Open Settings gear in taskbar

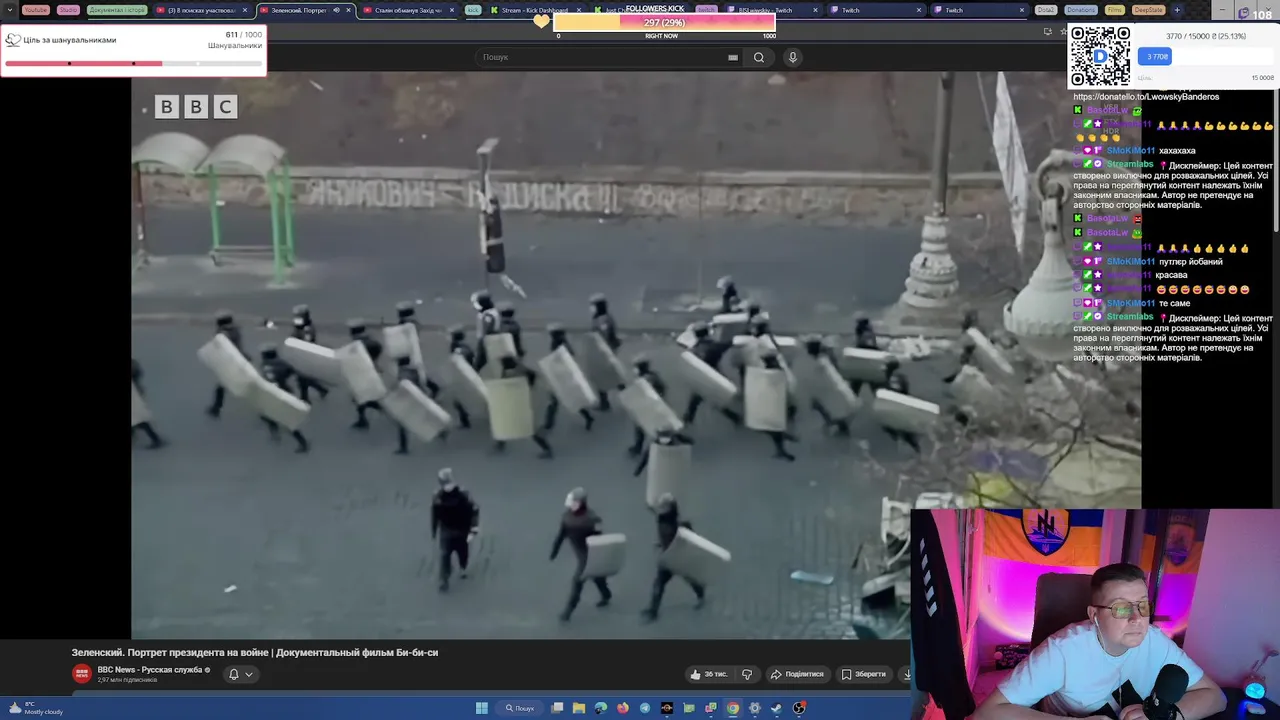click(x=755, y=708)
